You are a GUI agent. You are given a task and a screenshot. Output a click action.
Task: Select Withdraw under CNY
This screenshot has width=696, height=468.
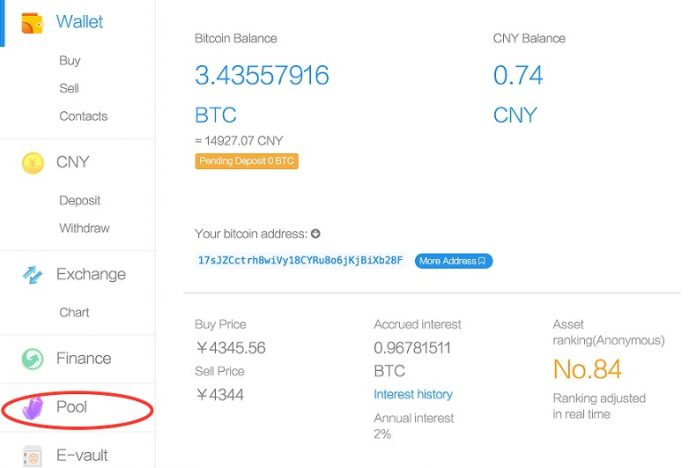pyautogui.click(x=84, y=228)
